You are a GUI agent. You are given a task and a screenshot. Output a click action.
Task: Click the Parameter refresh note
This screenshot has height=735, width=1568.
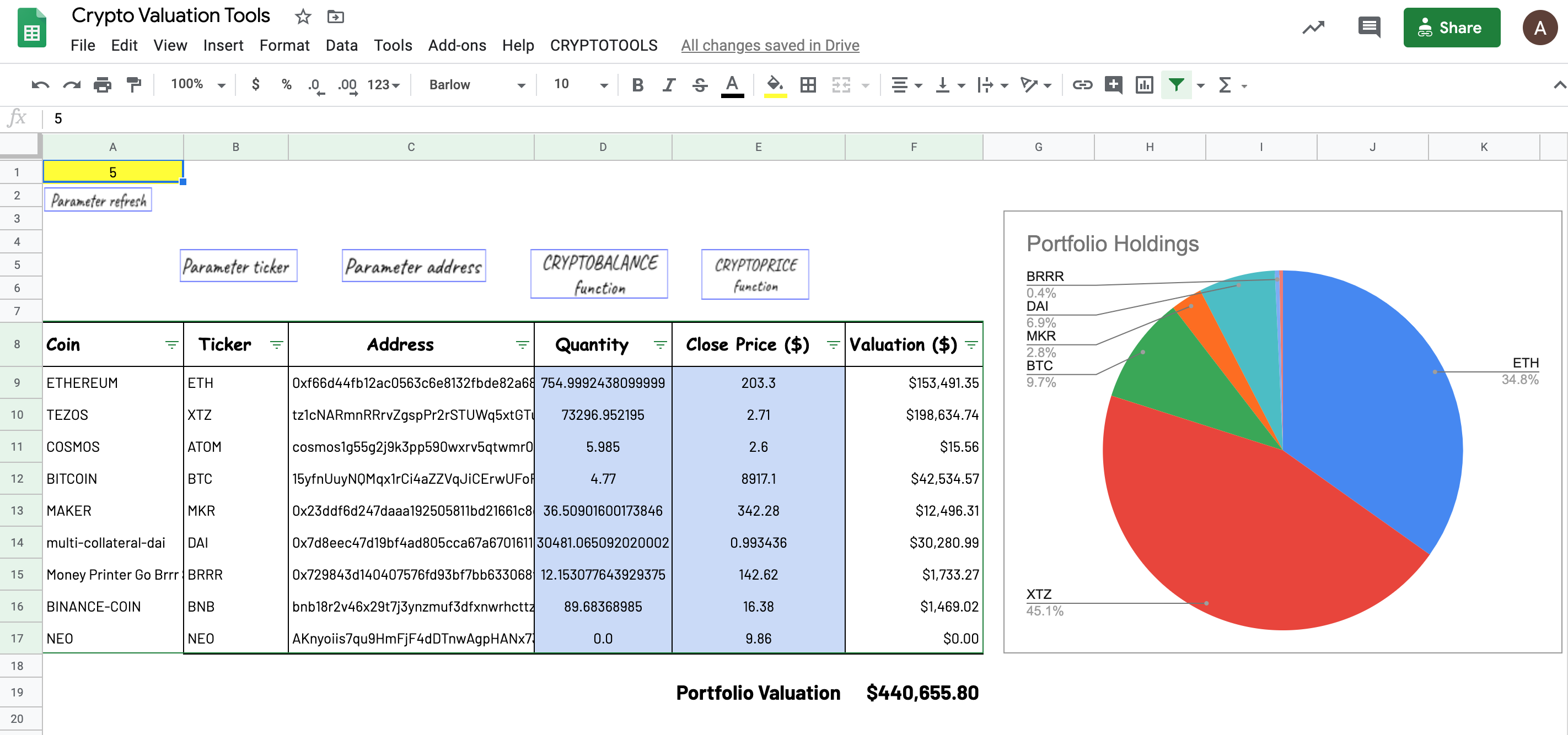98,200
